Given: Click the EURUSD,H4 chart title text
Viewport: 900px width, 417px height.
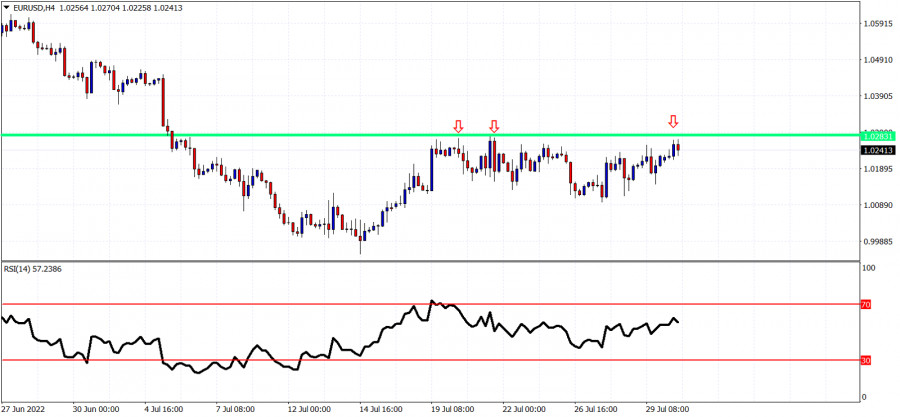Looking at the screenshot, I should (36, 8).
